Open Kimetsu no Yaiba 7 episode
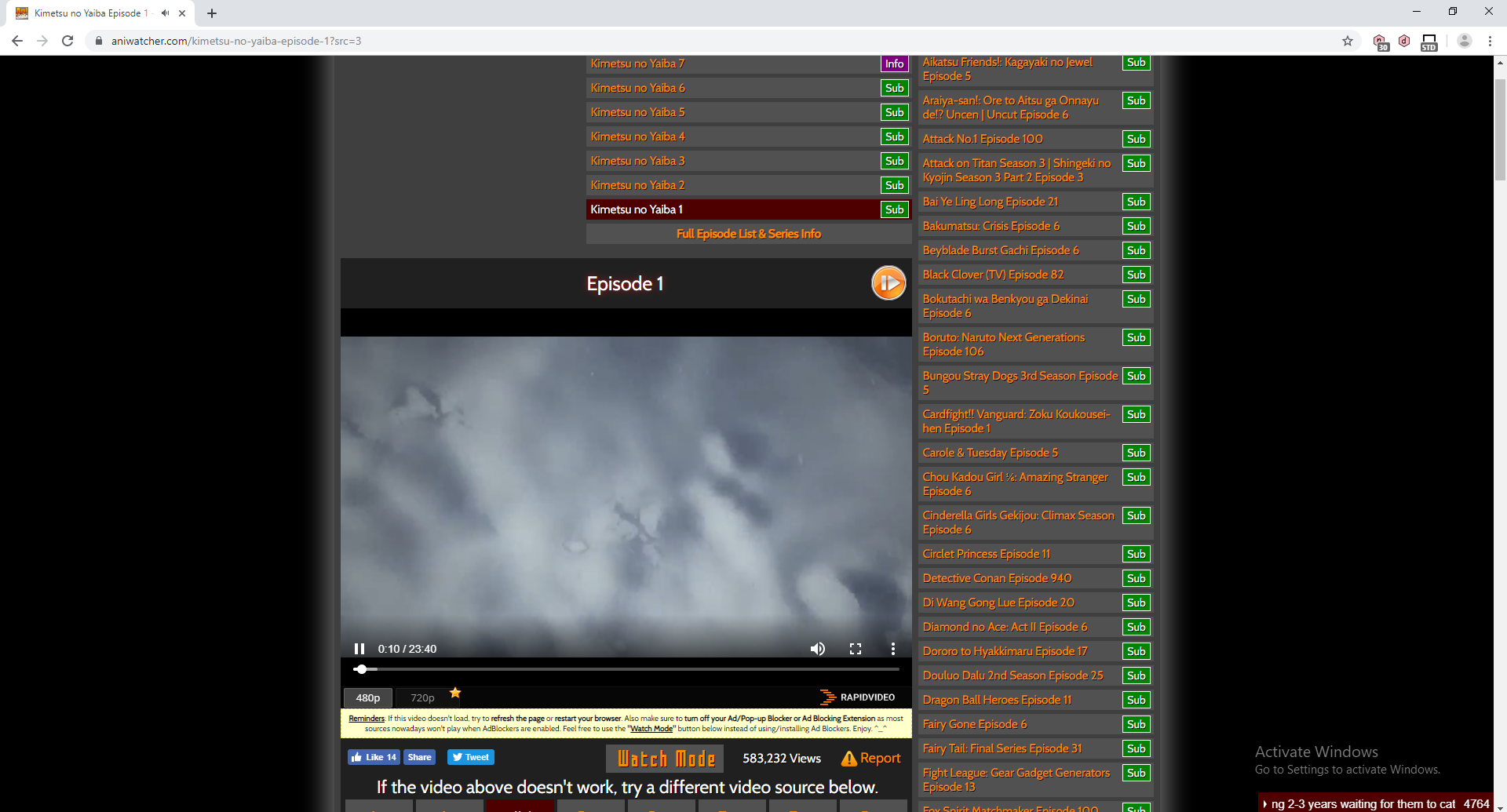Viewport: 1507px width, 812px height. [637, 64]
